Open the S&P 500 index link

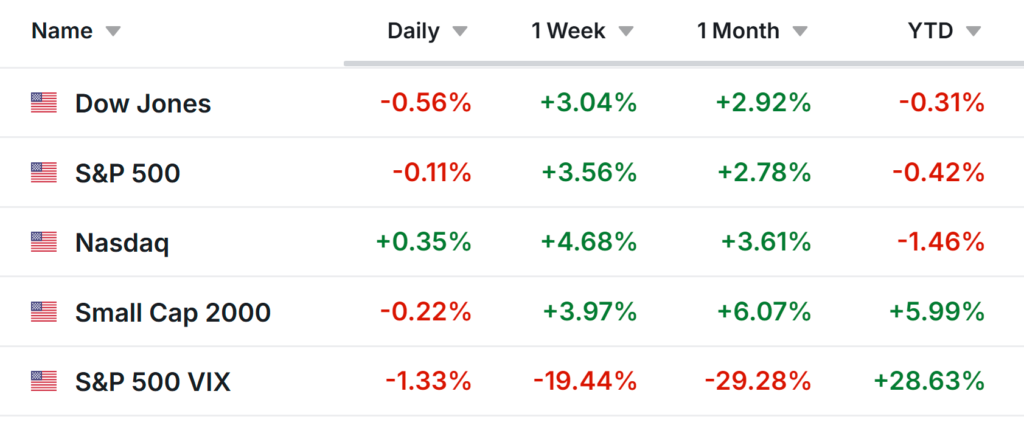pyautogui.click(x=128, y=173)
